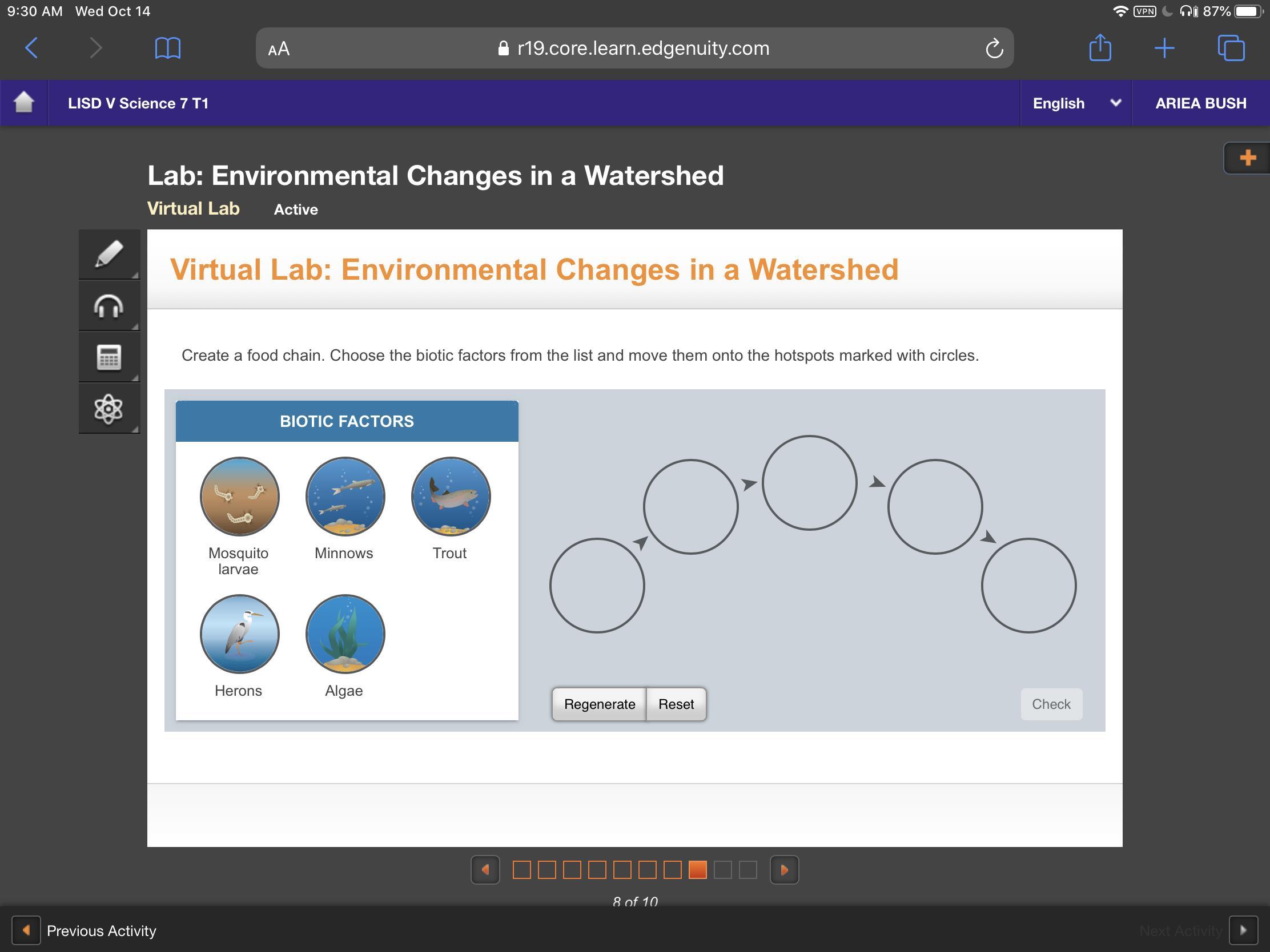Jump to the first page square
The image size is (1270, 952).
521,870
